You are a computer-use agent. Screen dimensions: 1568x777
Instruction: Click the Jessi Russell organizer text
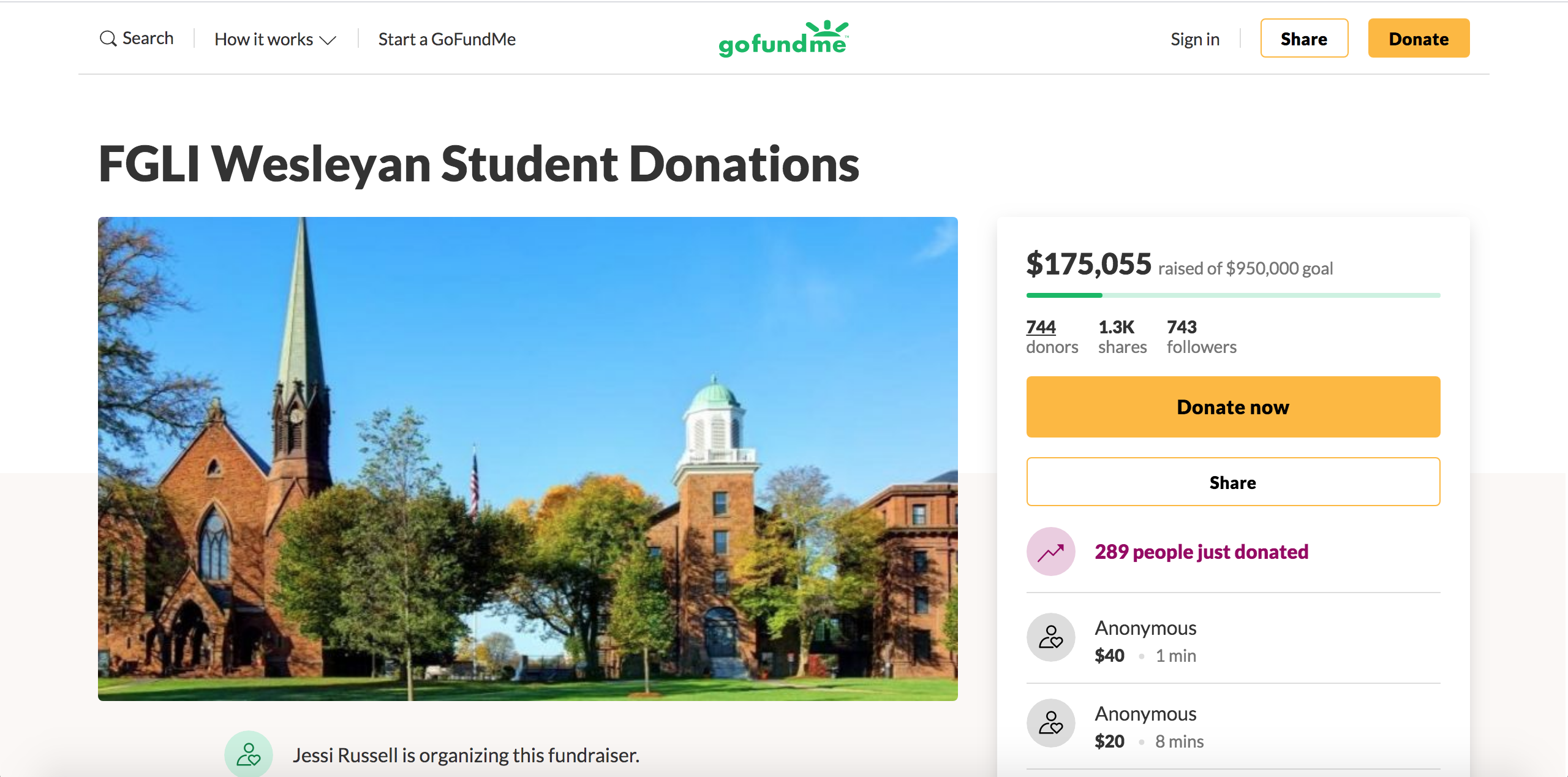(466, 755)
